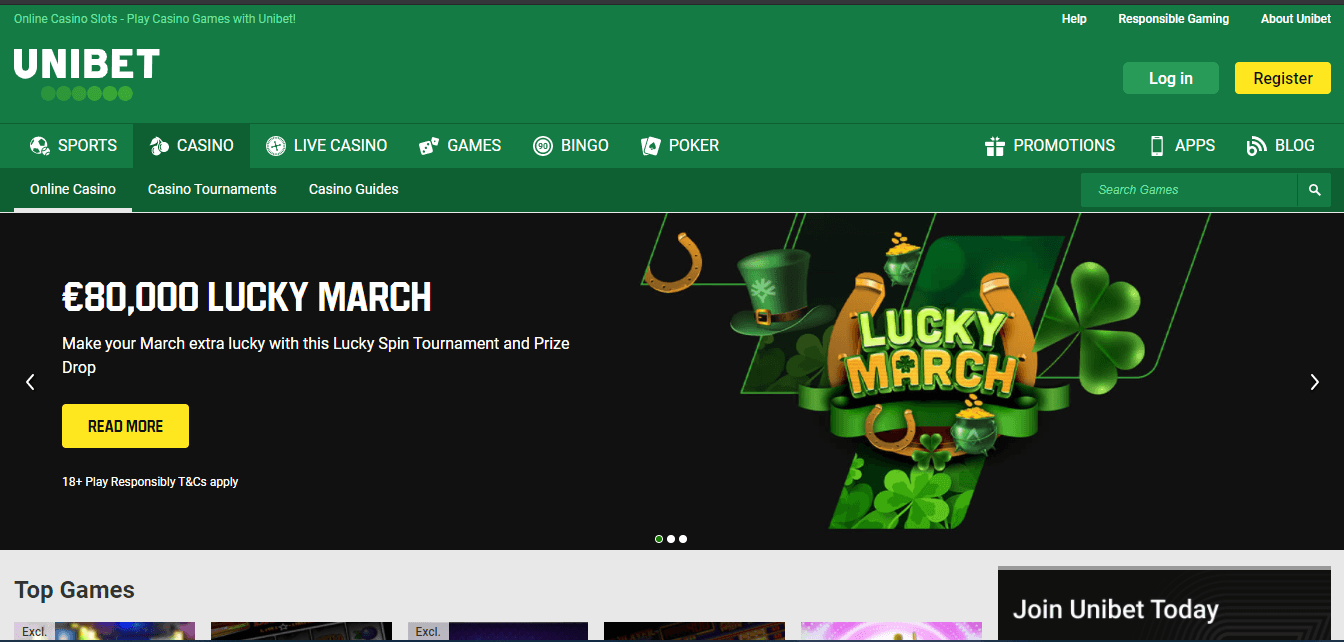Click the Read More button
The height and width of the screenshot is (642, 1344).
click(x=125, y=426)
